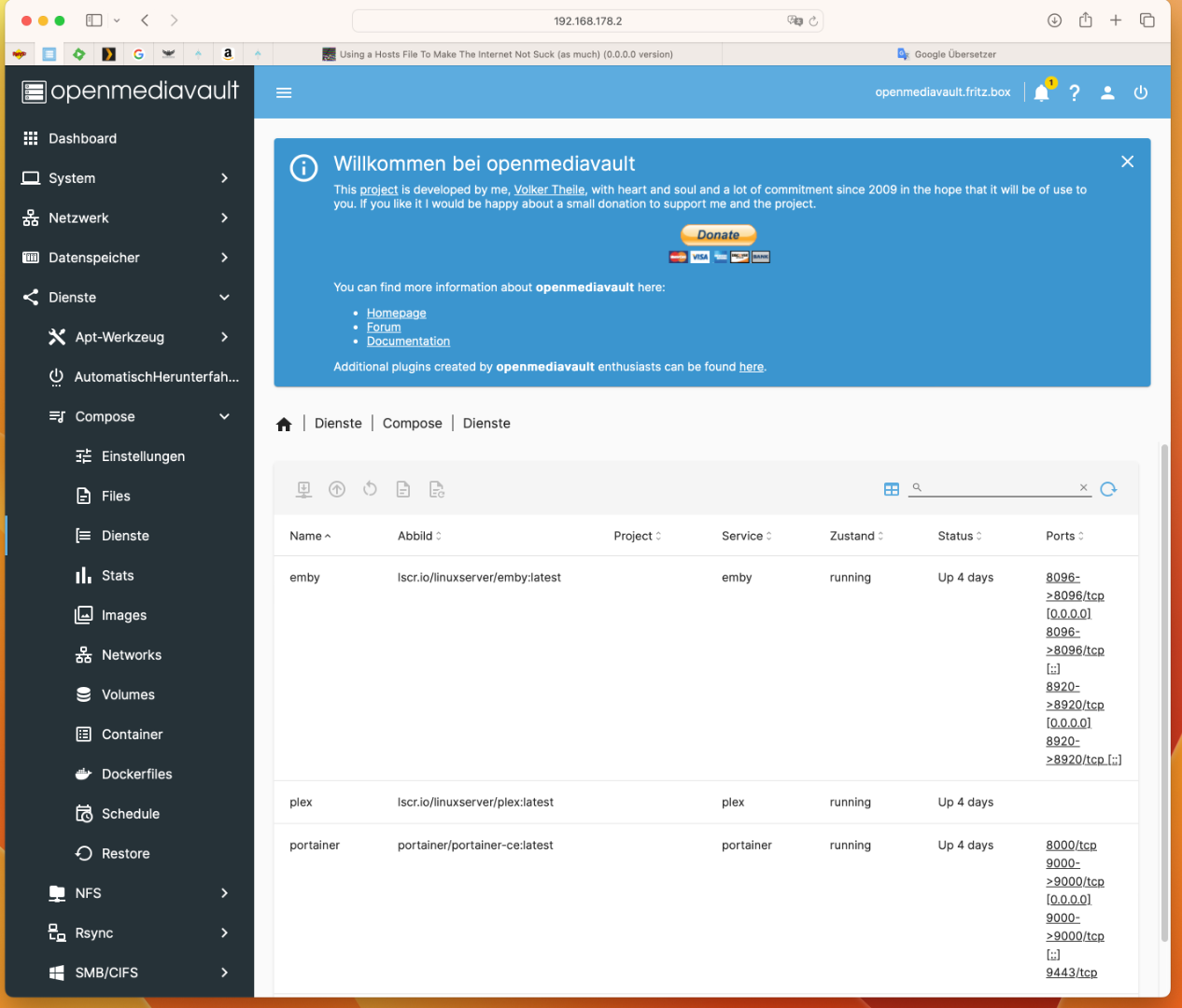Image resolution: width=1182 pixels, height=1008 pixels.
Task: Open Compose Einstellungen
Action: click(130, 456)
